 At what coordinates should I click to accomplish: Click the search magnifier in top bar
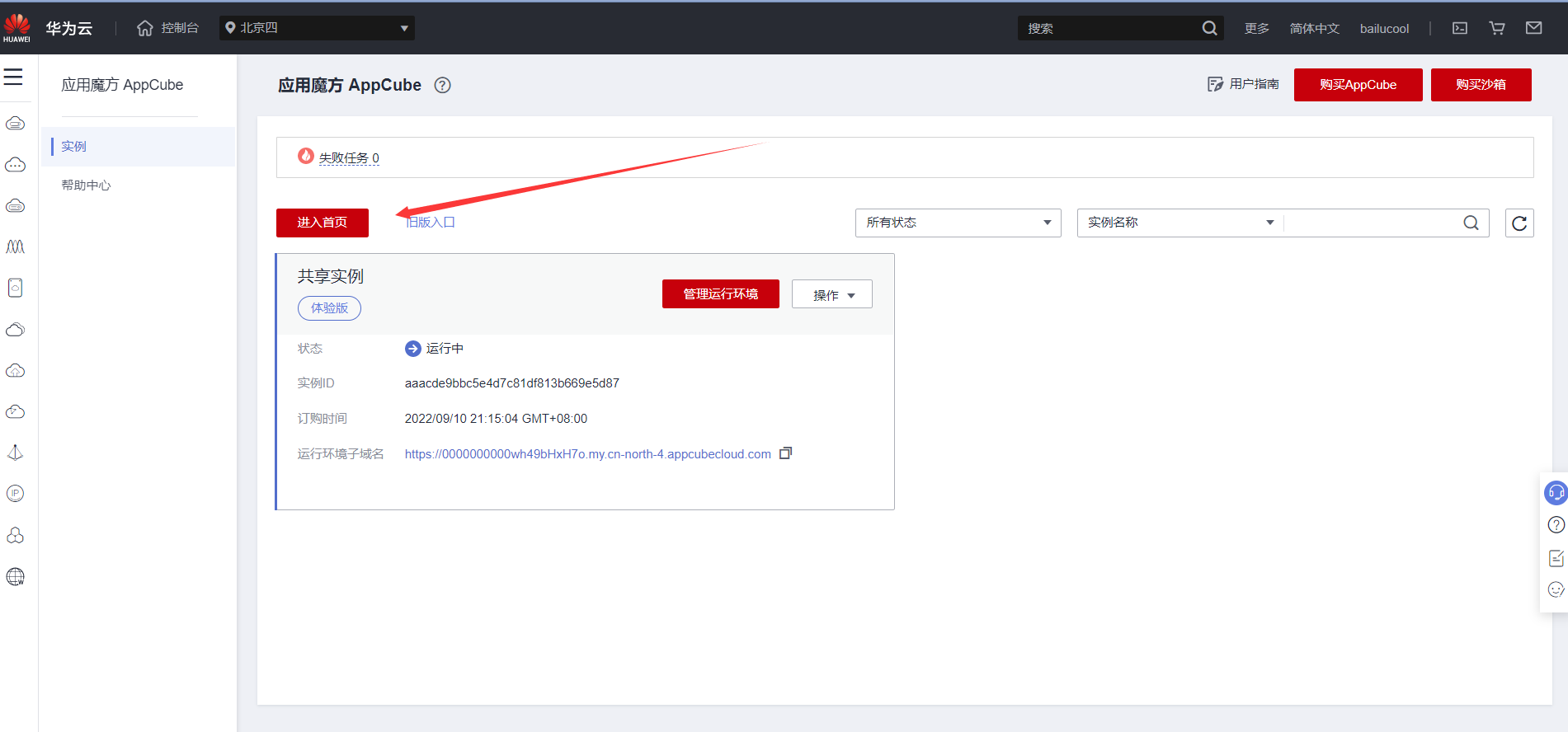point(1209,28)
